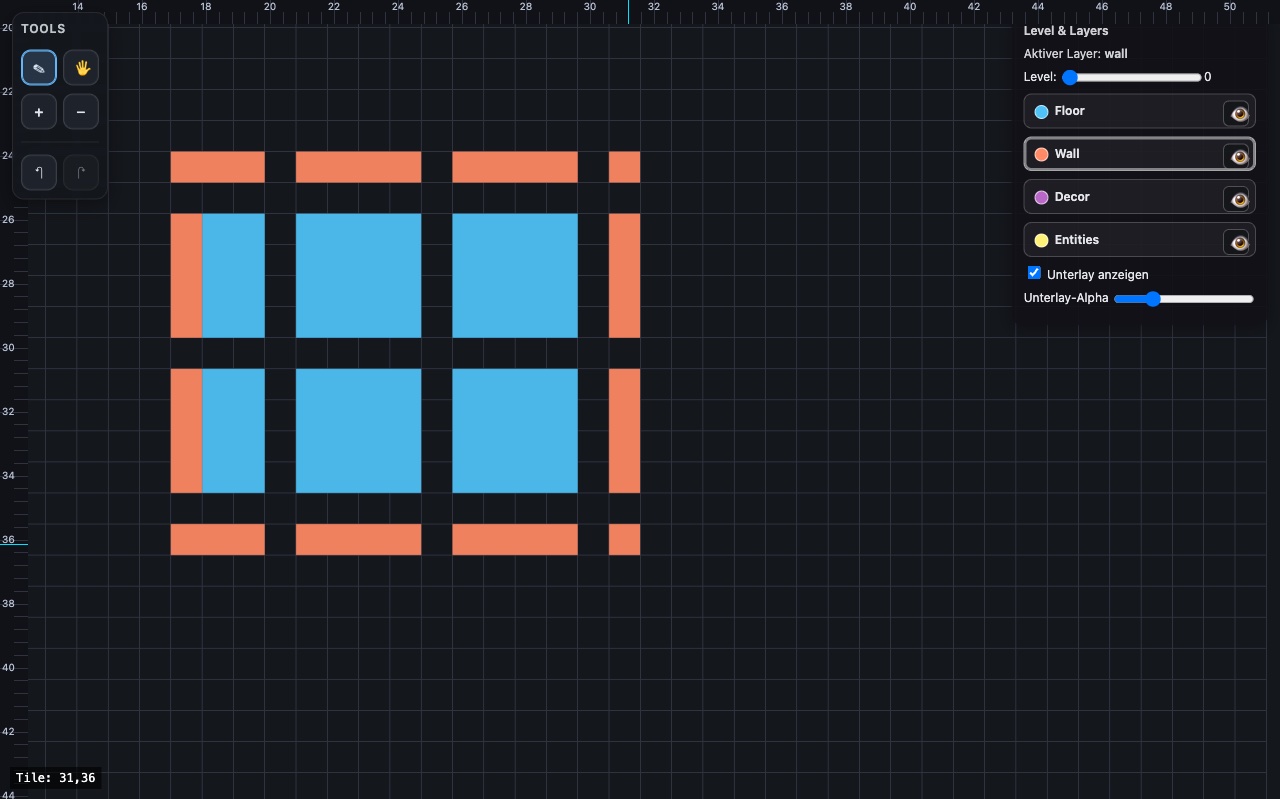1280x799 pixels.
Task: Hide the Floor layer with eye icon
Action: pyautogui.click(x=1239, y=113)
